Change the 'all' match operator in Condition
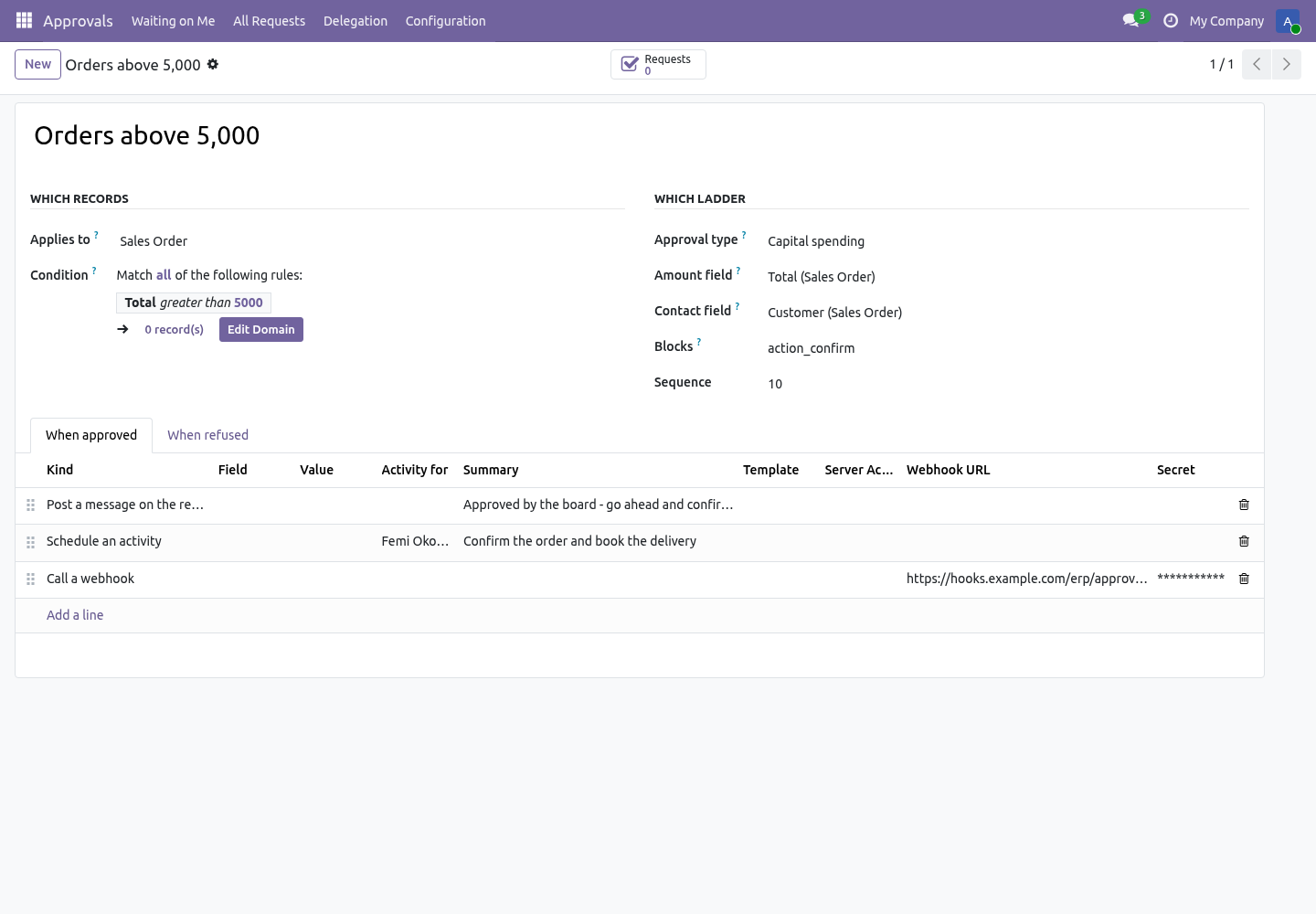1316x914 pixels. pos(164,275)
